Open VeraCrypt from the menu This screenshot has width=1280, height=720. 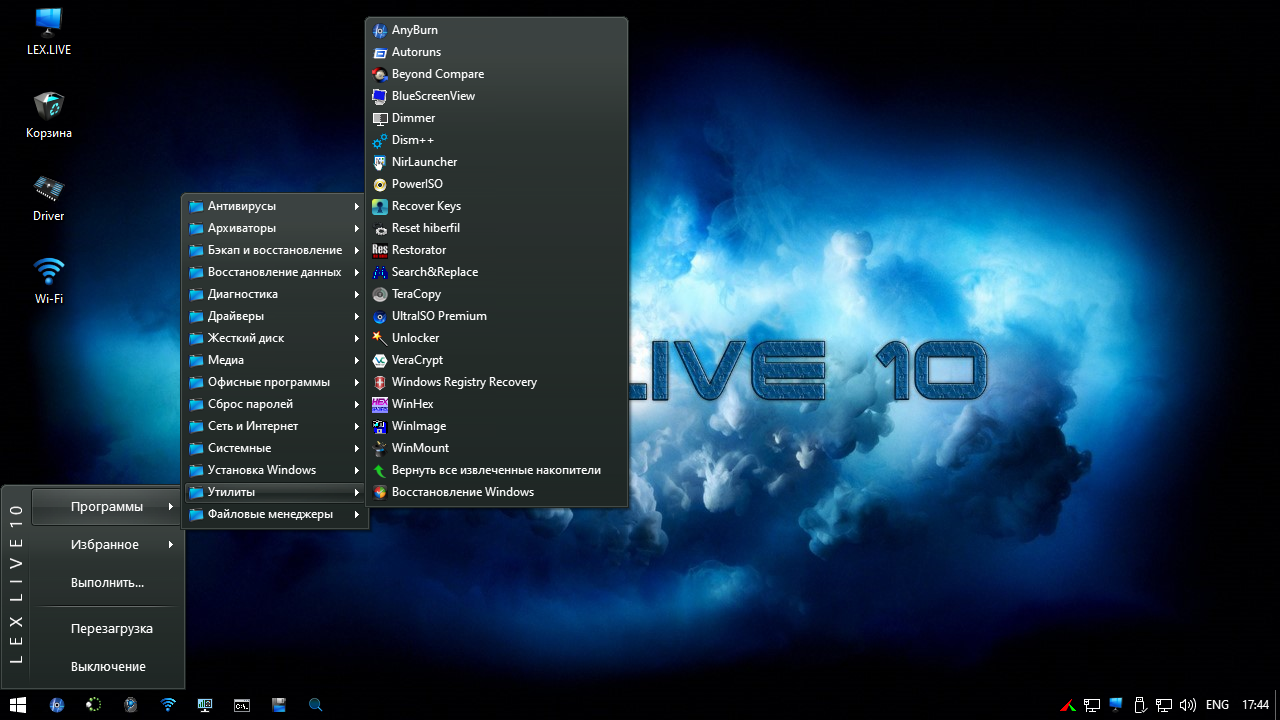(417, 360)
